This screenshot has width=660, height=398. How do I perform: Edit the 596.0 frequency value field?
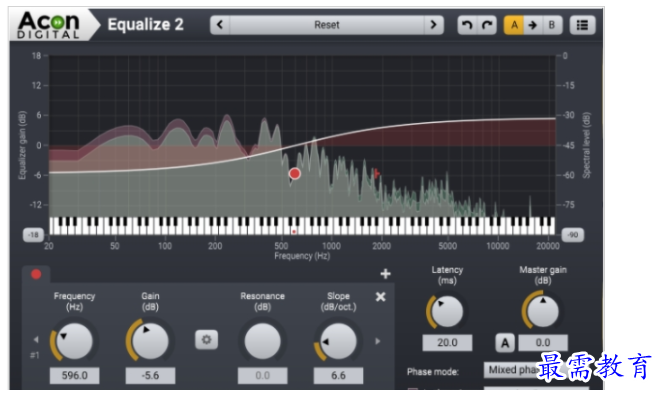75,375
